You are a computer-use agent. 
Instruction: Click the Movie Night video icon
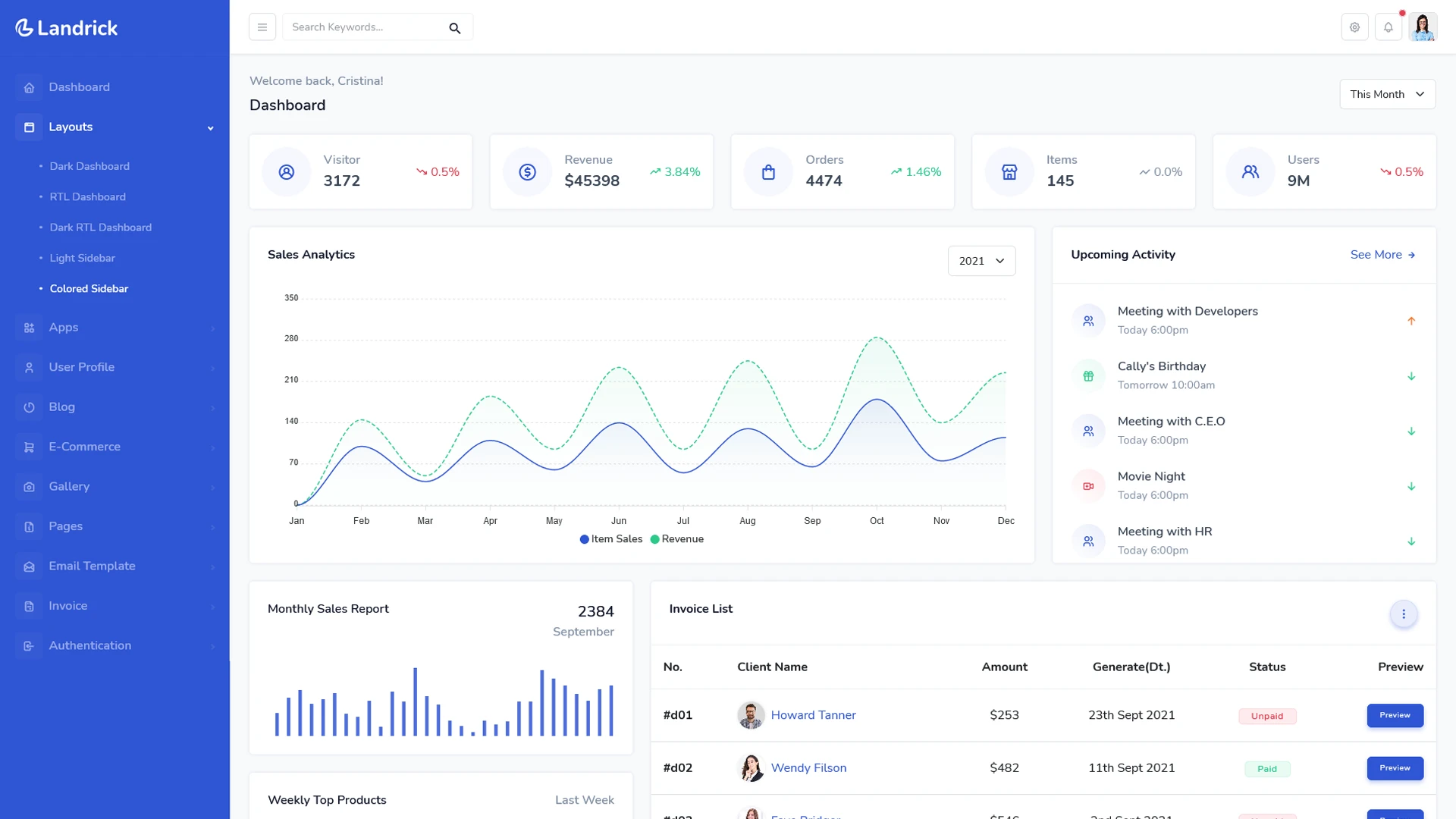tap(1088, 486)
